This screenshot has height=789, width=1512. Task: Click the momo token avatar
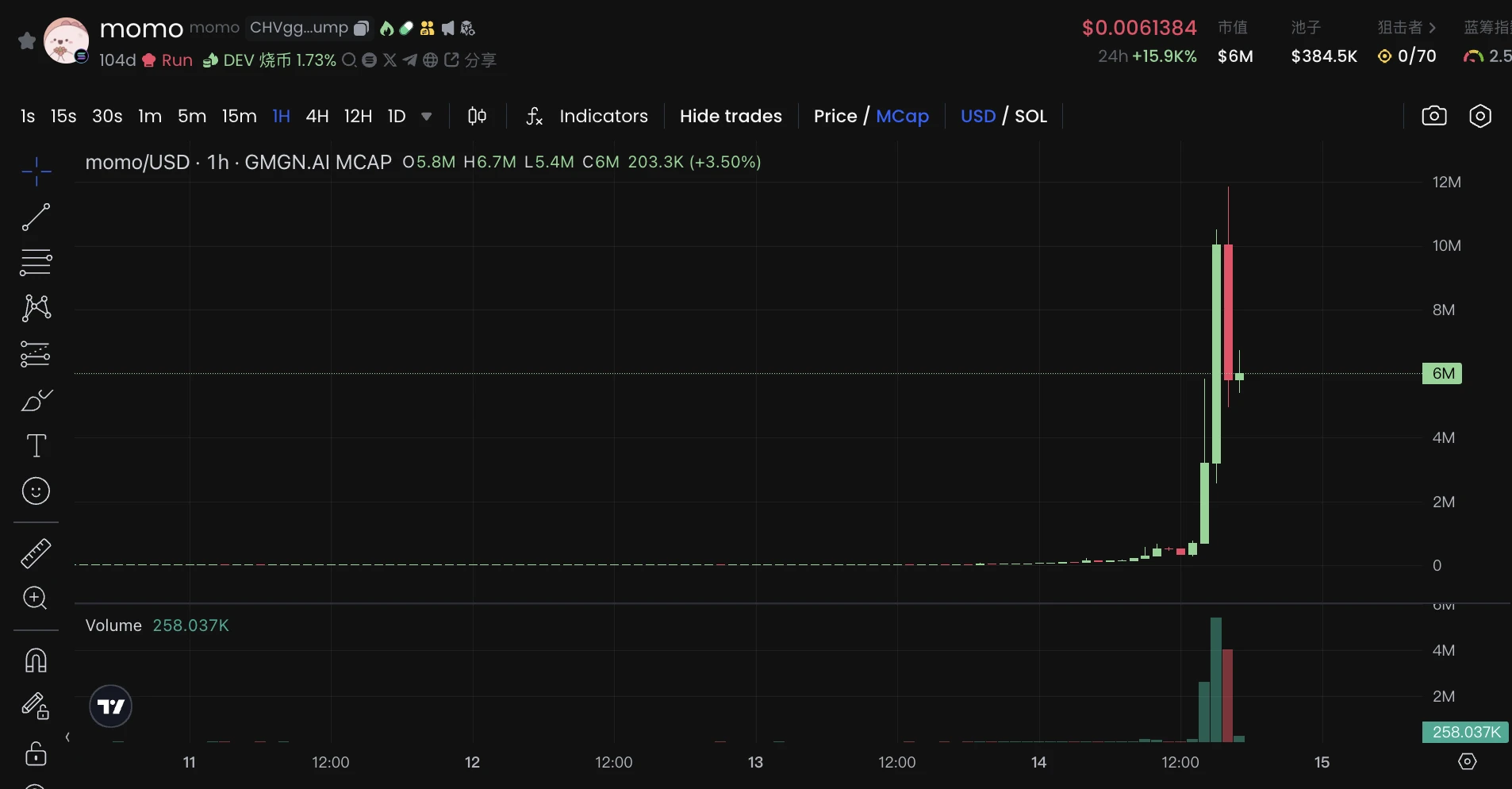66,40
